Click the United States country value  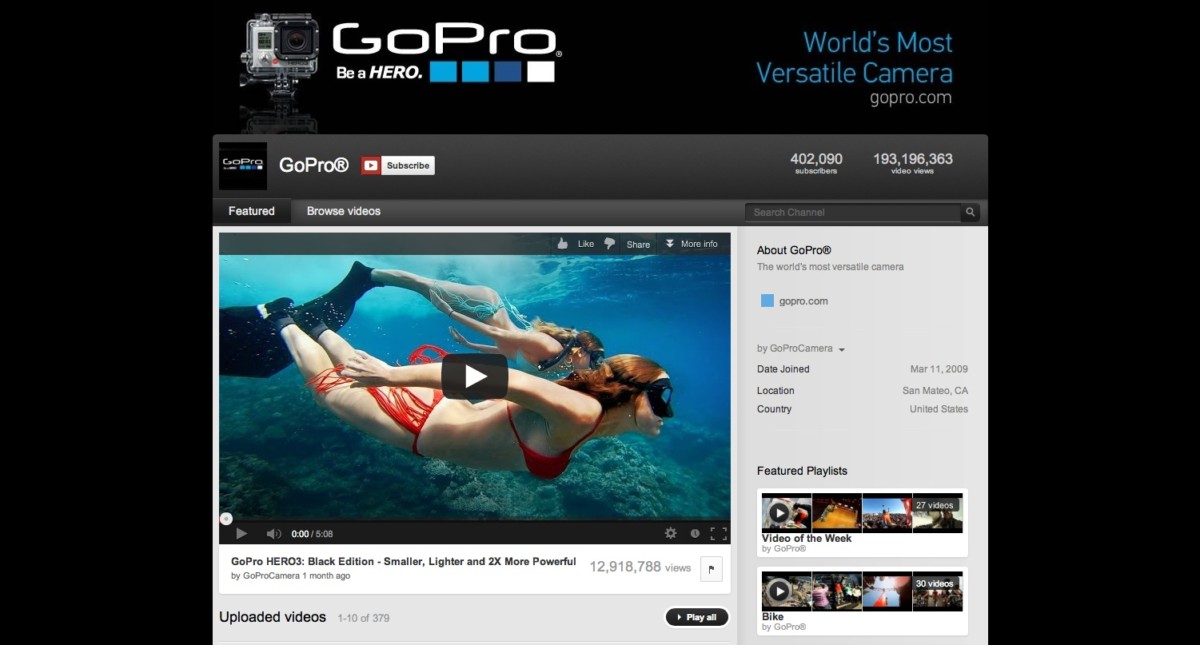(939, 409)
